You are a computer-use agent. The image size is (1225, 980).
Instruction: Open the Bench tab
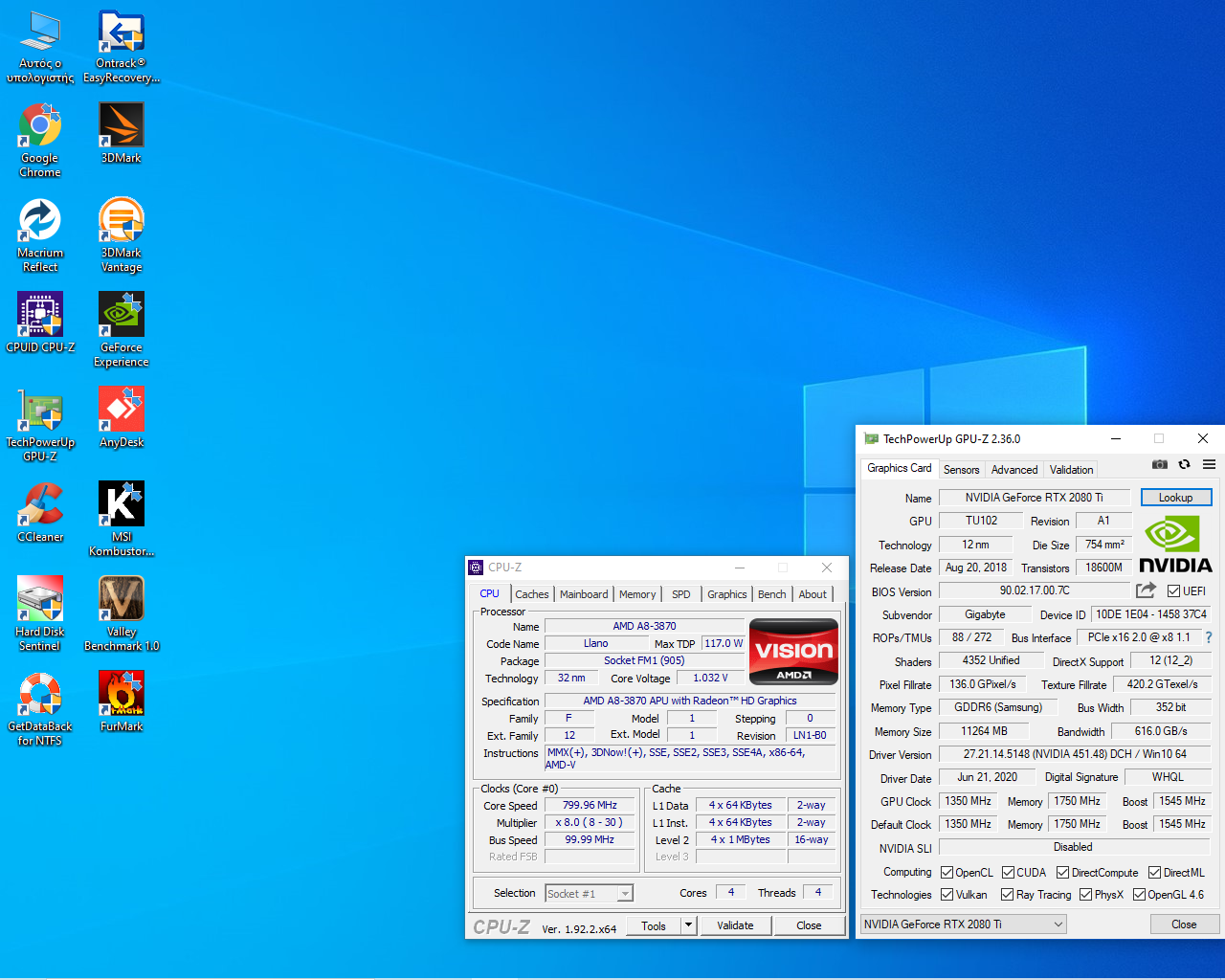pos(772,594)
